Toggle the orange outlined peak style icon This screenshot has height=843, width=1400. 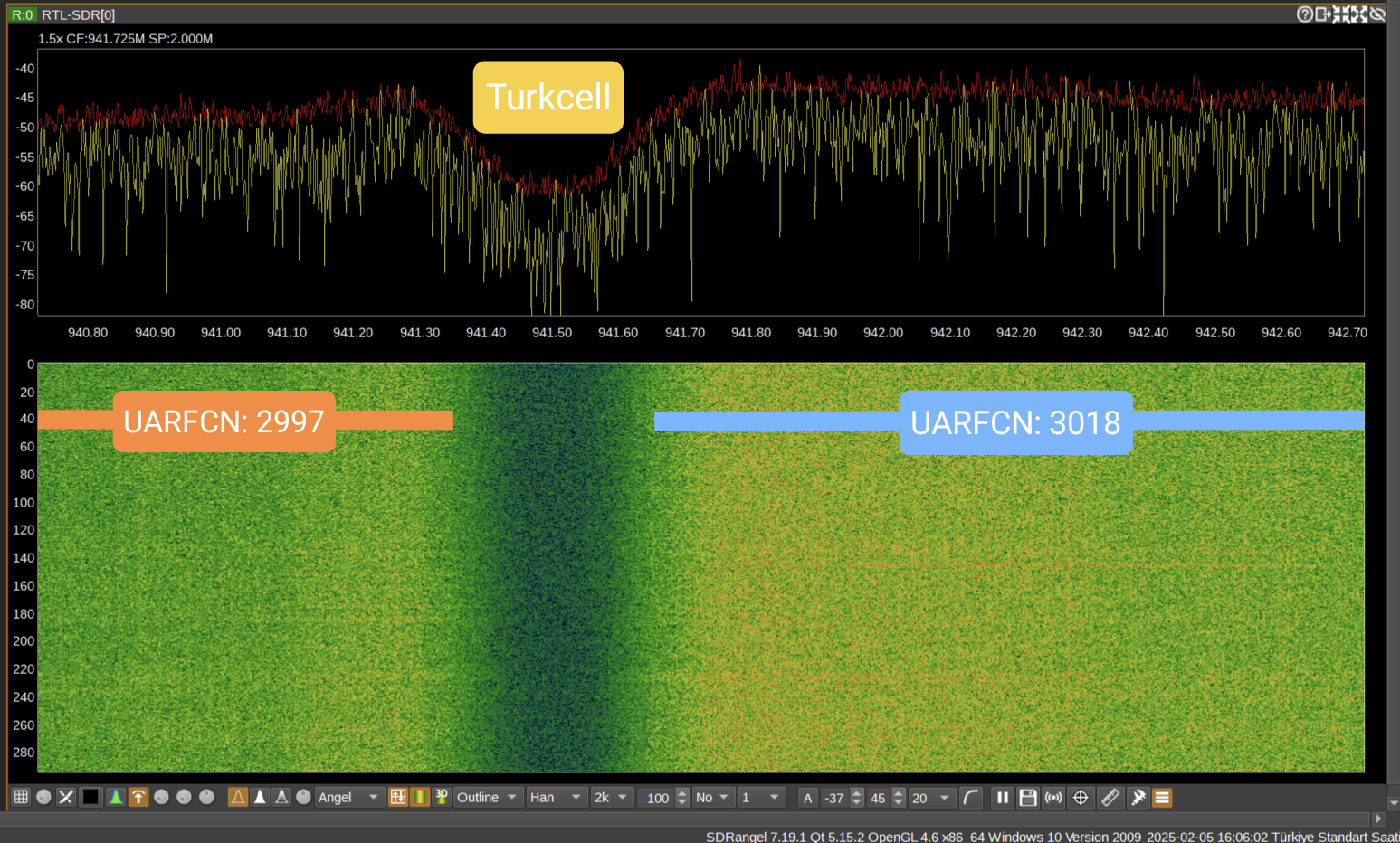click(x=238, y=797)
